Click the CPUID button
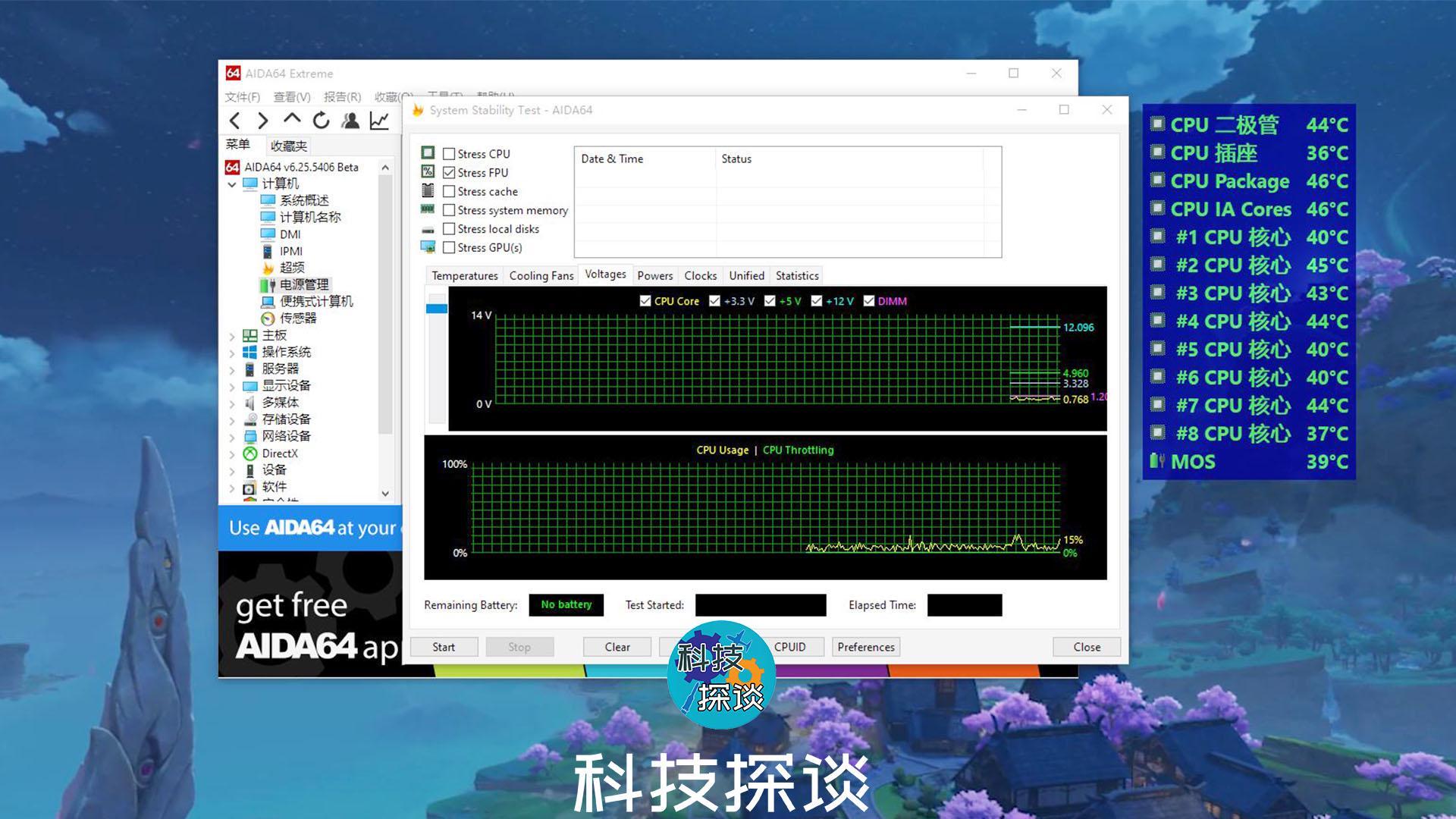This screenshot has height=819, width=1456. pyautogui.click(x=790, y=647)
